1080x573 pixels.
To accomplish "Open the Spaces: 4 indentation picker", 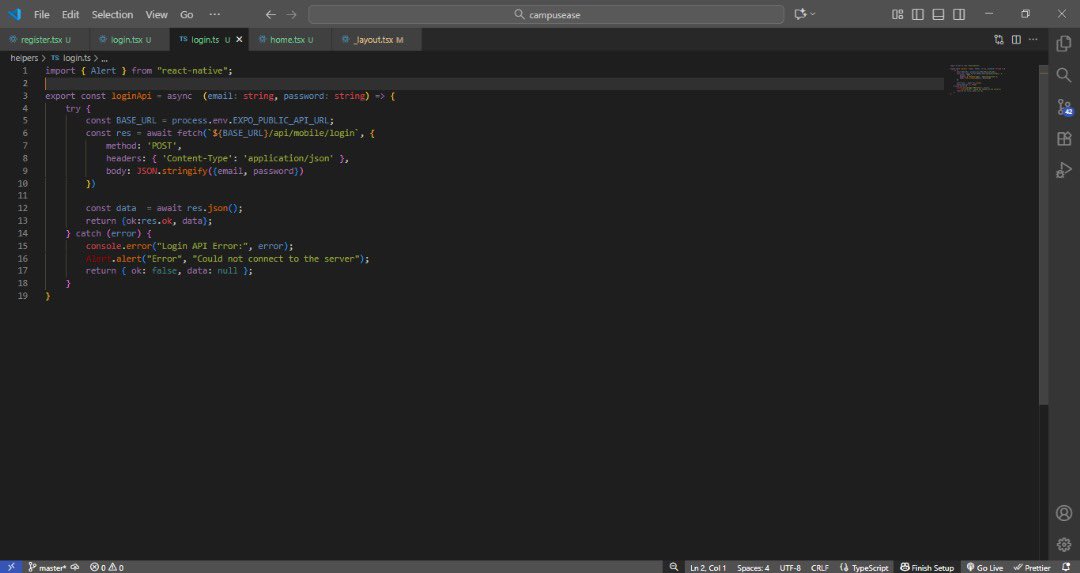I will (753, 567).
